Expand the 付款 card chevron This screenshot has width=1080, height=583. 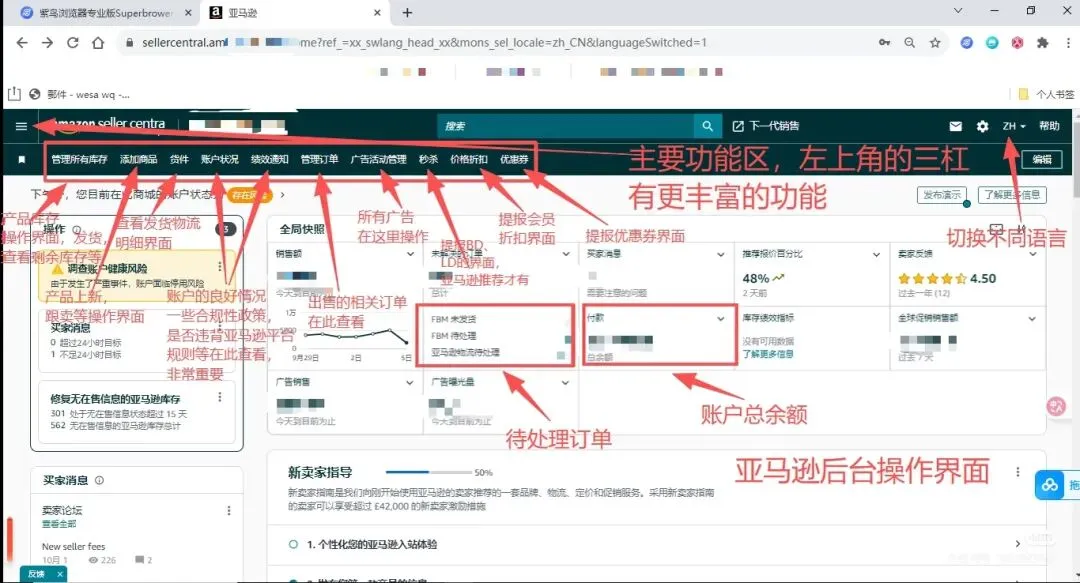point(720,318)
